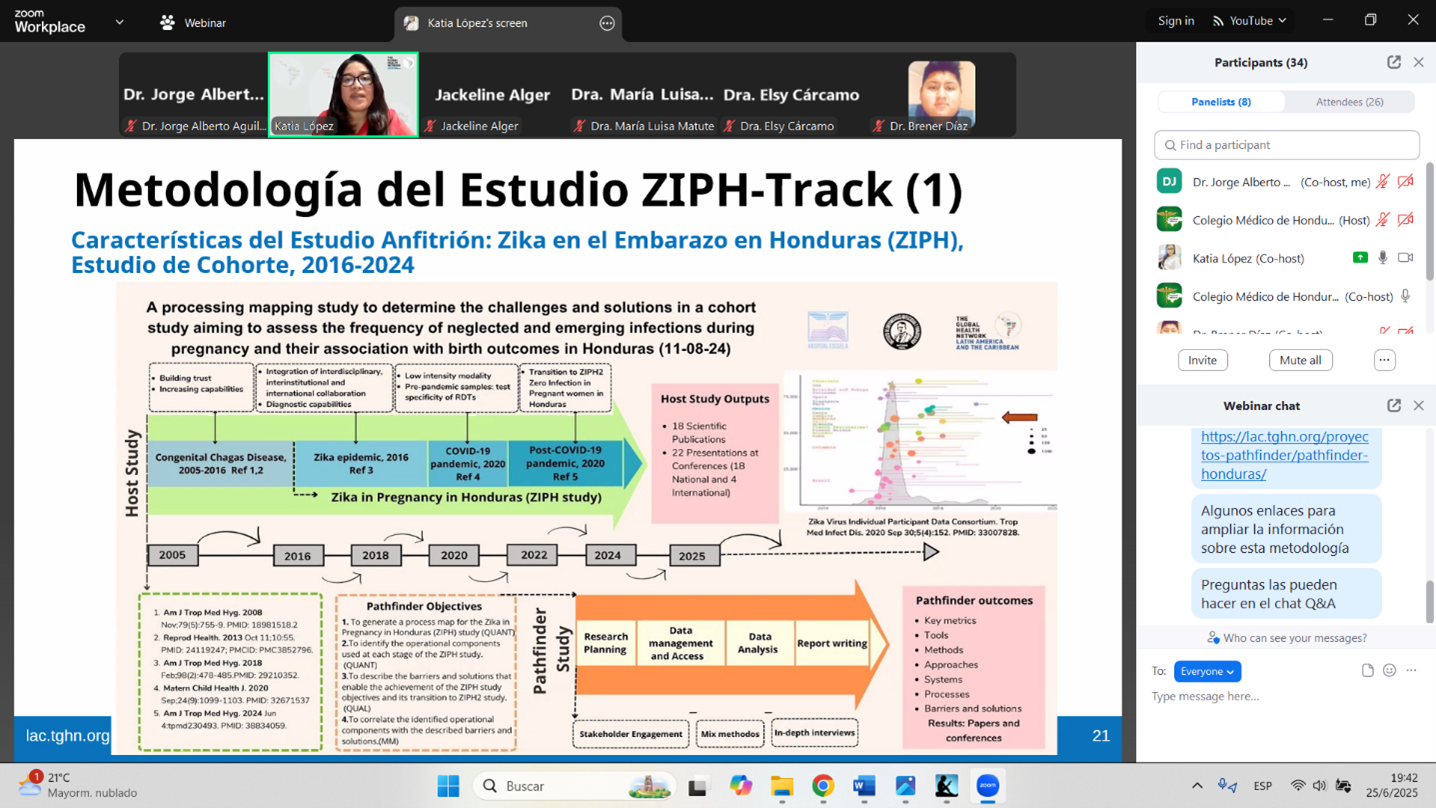Open the Photos app from taskbar
Screen dimensions: 1436x808
pos(905,786)
